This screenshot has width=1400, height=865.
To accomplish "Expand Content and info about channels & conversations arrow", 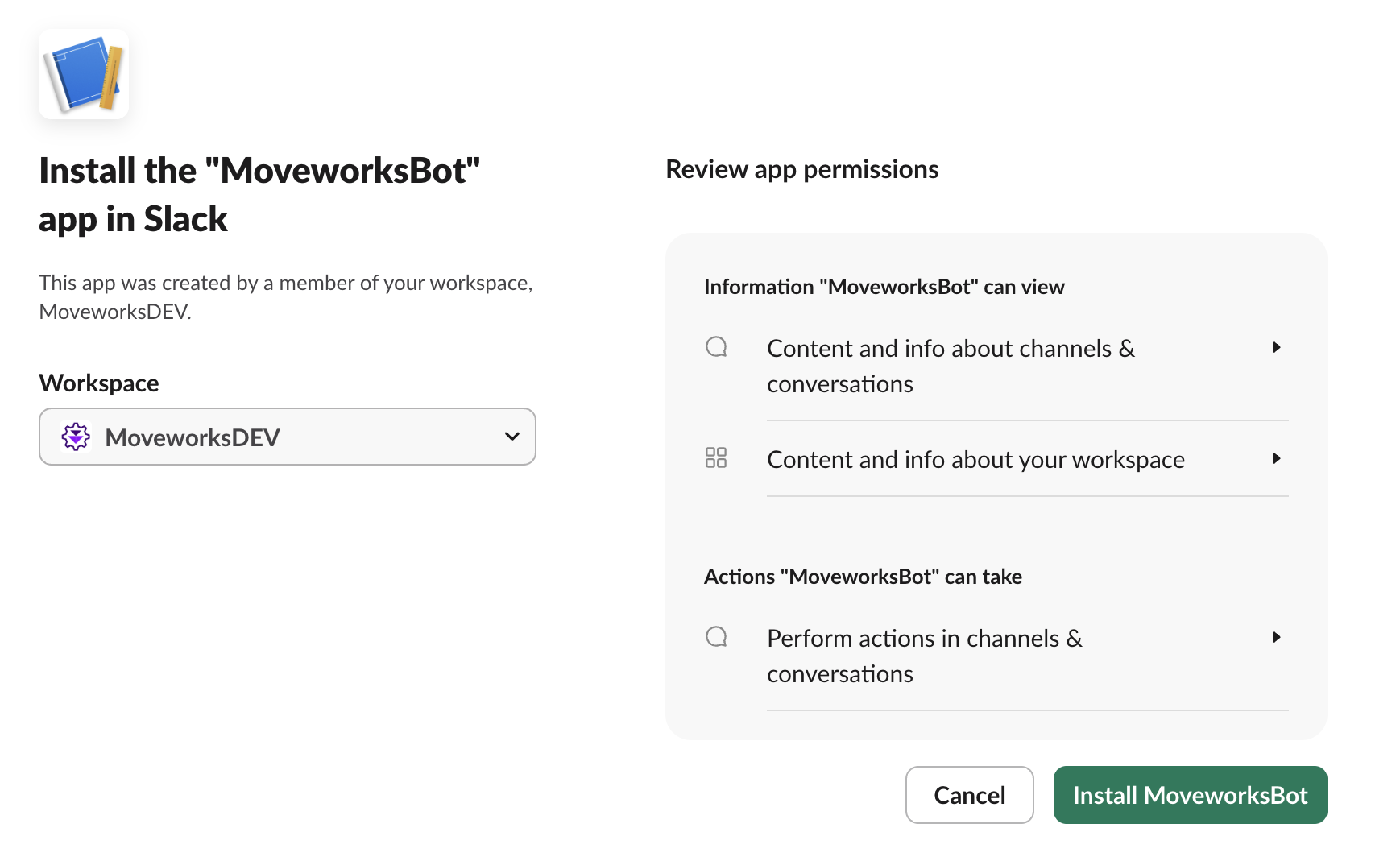I will [1276, 347].
